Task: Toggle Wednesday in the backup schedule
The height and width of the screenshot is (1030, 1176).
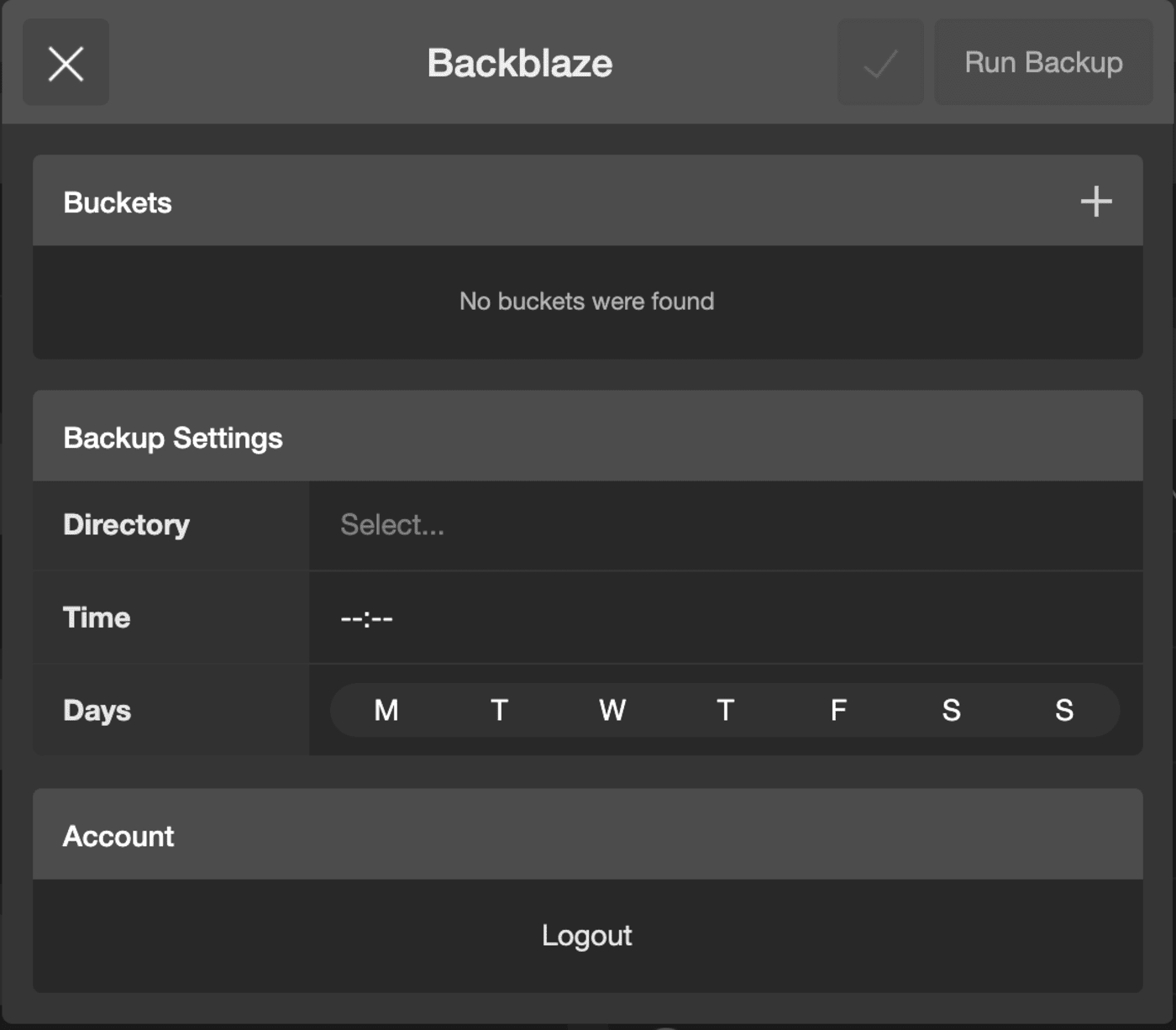Action: click(x=612, y=710)
